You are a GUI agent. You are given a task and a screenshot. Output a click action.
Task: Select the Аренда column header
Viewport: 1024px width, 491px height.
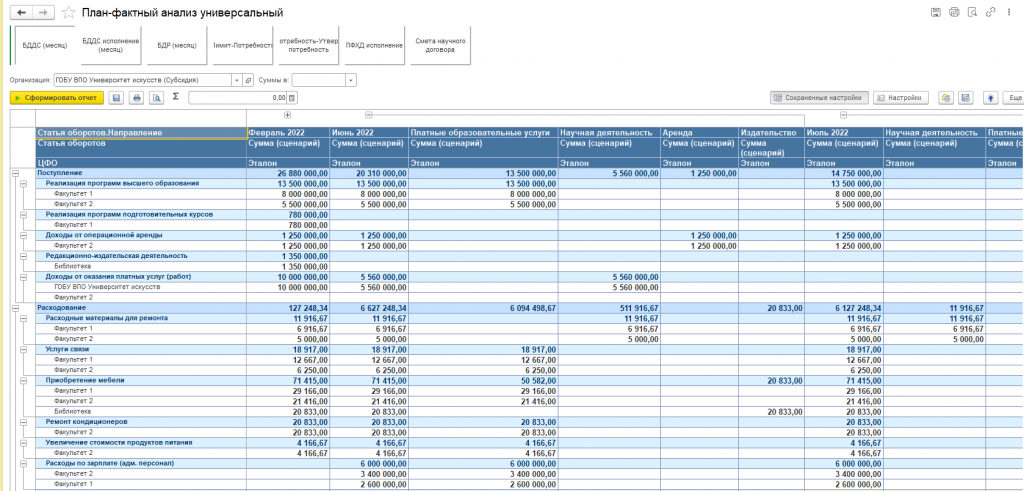(699, 133)
